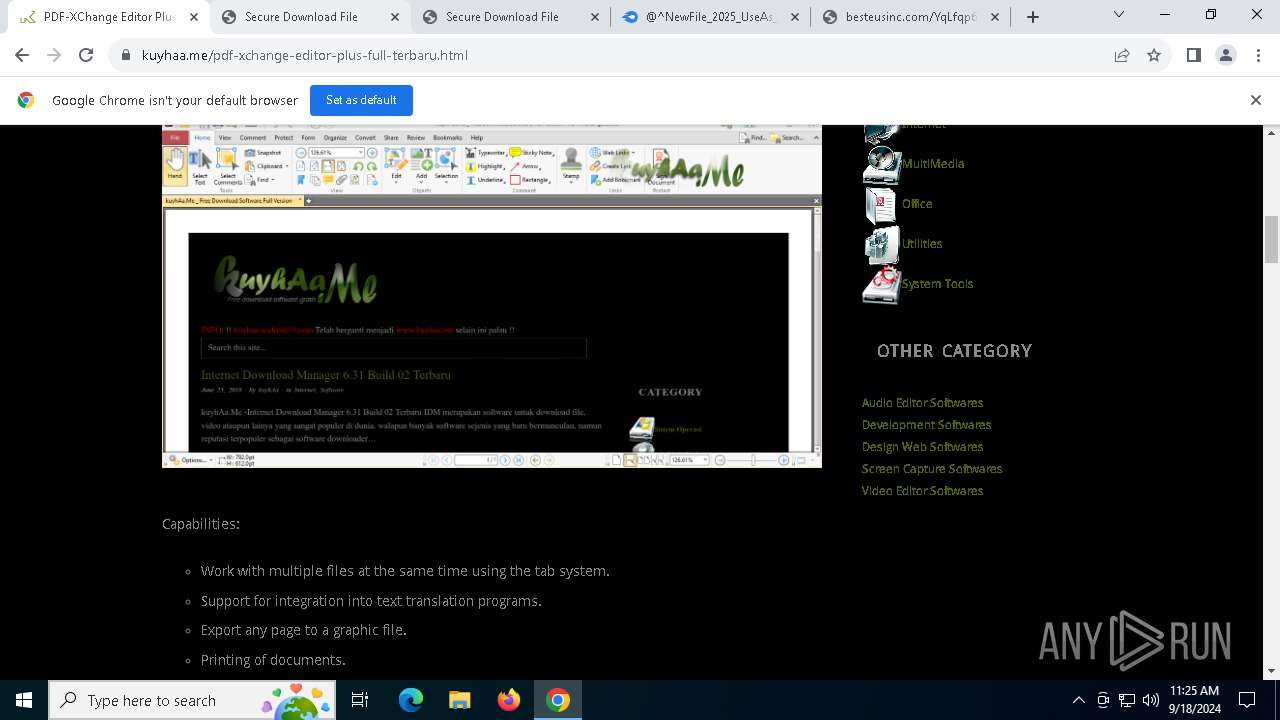
Task: Click the System Tools category link
Action: click(x=937, y=284)
